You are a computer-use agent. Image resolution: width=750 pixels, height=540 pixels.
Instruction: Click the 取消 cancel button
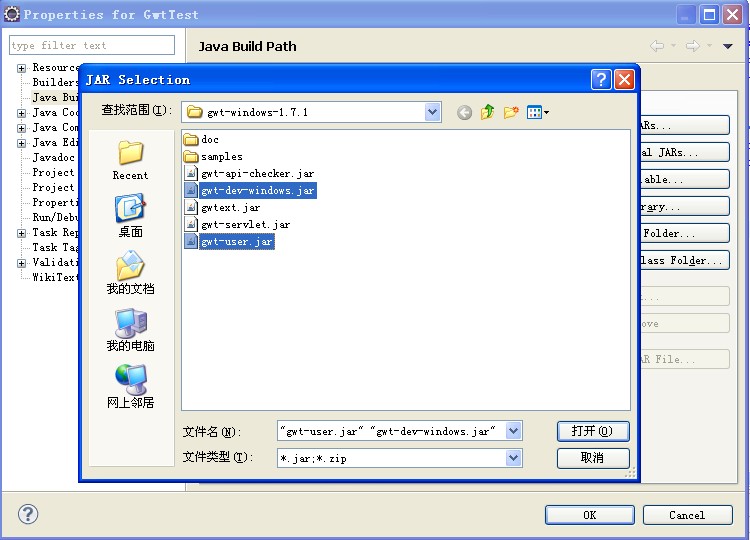(x=593, y=458)
